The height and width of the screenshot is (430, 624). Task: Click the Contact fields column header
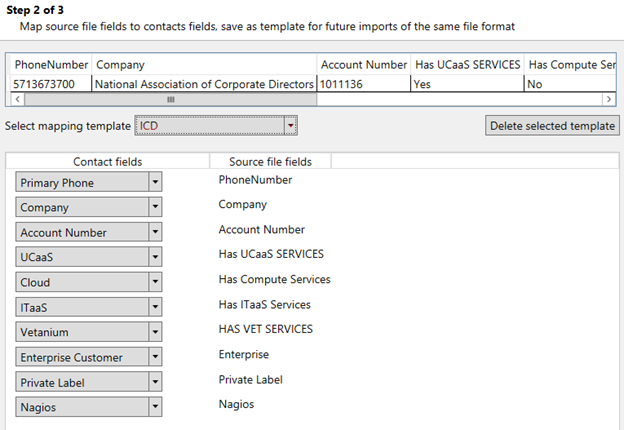(107, 161)
